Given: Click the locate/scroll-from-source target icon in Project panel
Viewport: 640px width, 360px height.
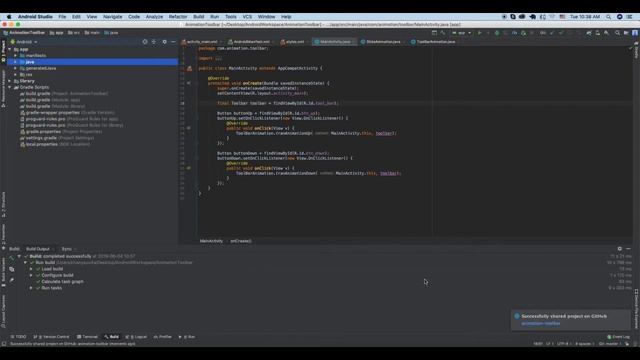Looking at the screenshot, I should 145,42.
